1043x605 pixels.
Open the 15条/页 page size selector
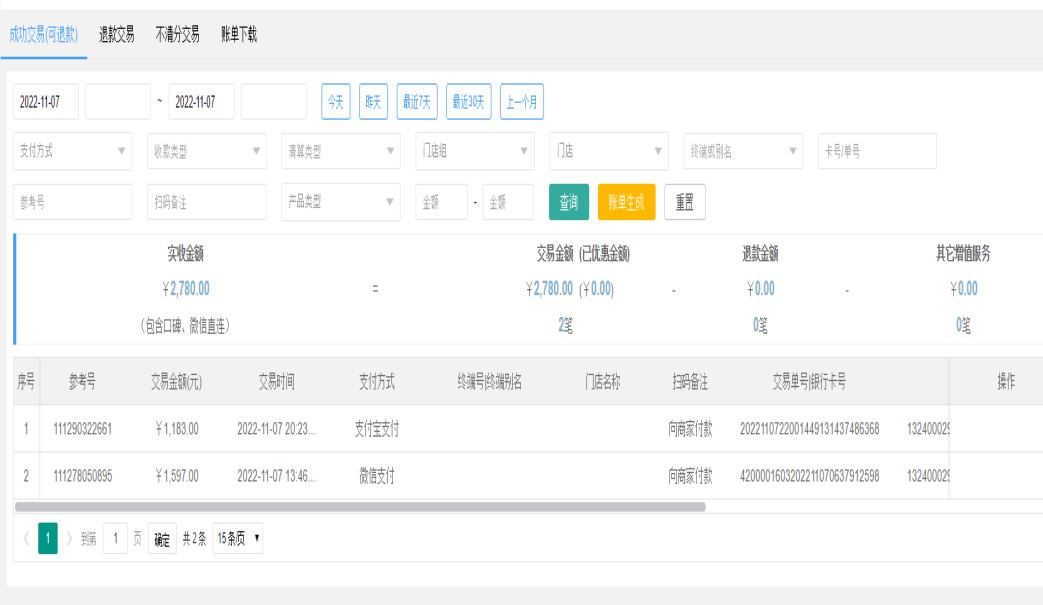(x=238, y=540)
